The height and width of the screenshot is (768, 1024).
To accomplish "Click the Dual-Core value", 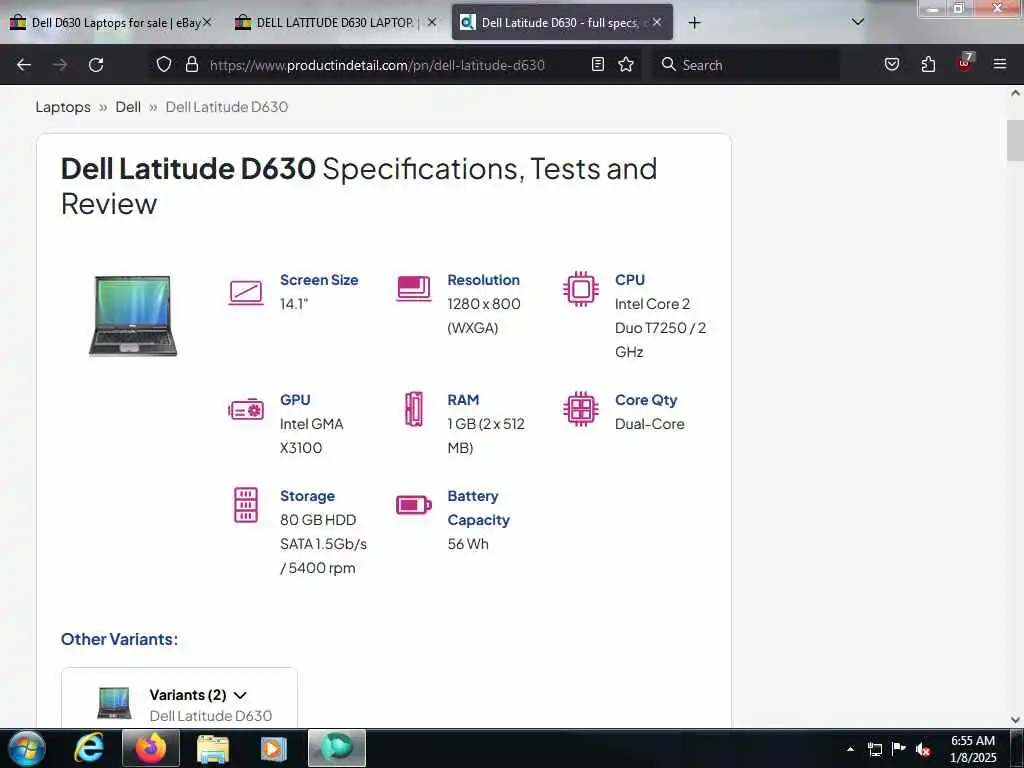I will (x=649, y=424).
